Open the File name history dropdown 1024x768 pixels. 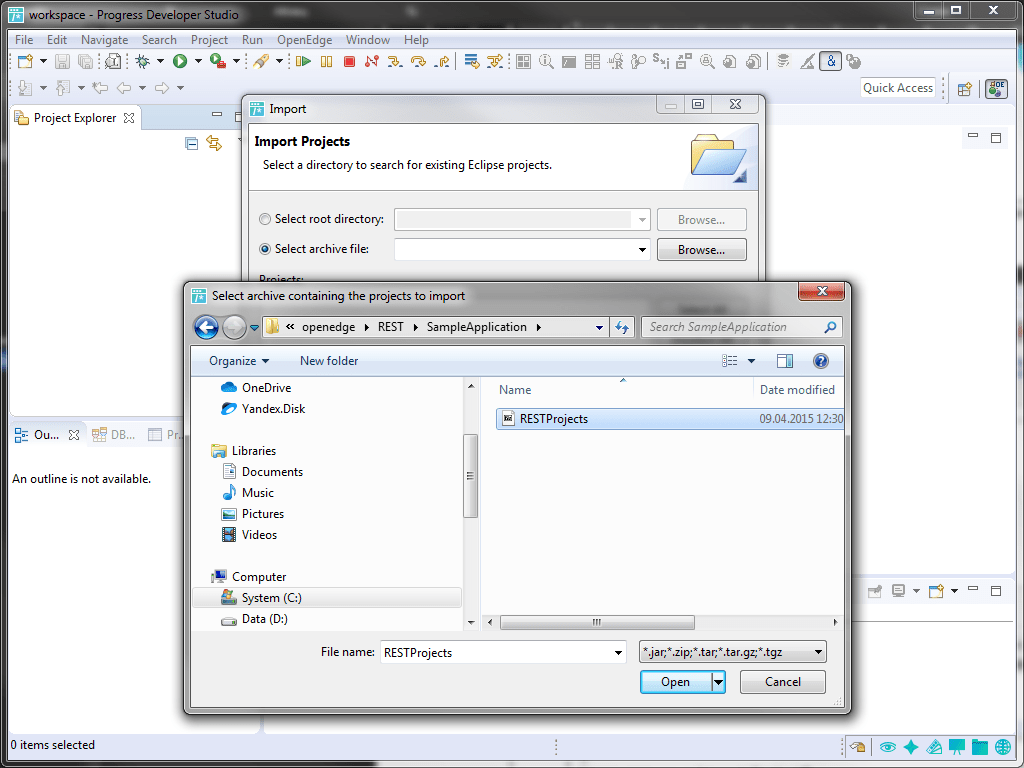[x=618, y=652]
